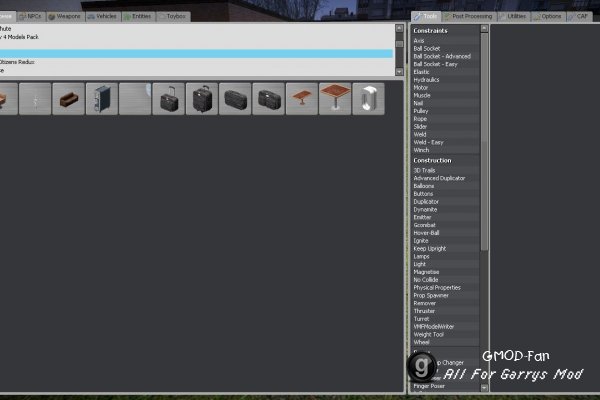The image size is (600, 400).
Task: Click the model list scroll-up arrow
Action: coord(399,28)
